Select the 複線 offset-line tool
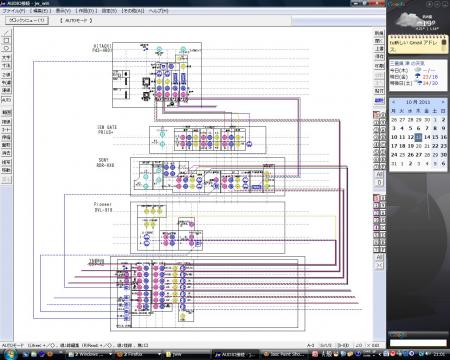450x360 pixels. coord(6,122)
